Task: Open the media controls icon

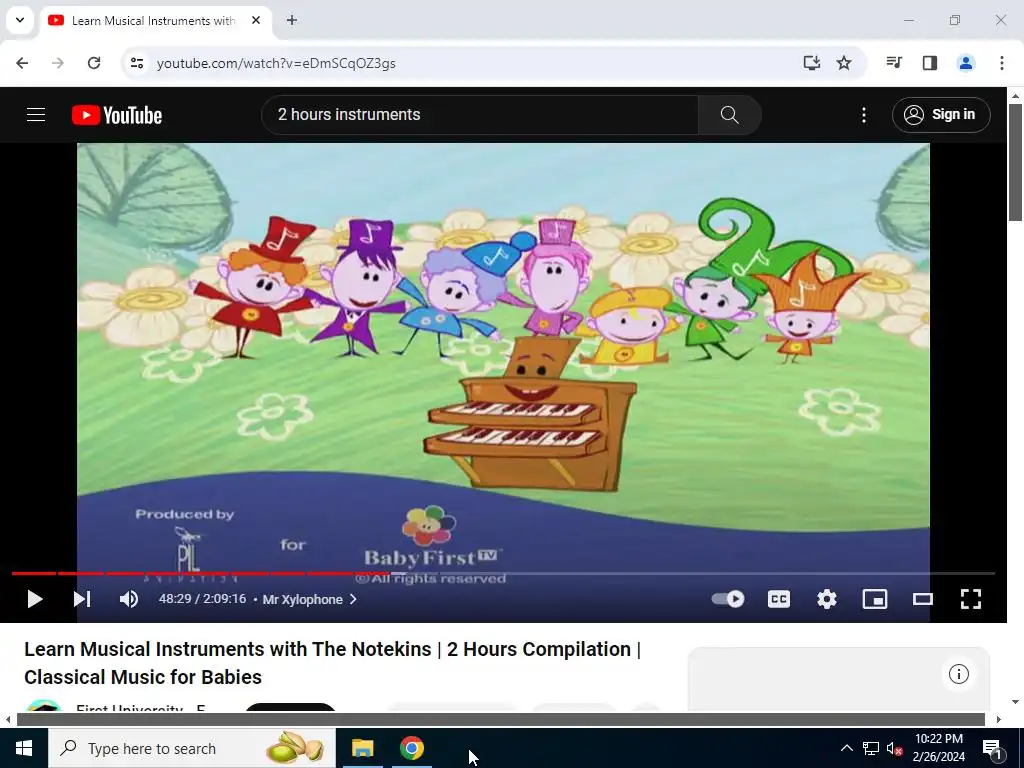Action: (x=894, y=63)
